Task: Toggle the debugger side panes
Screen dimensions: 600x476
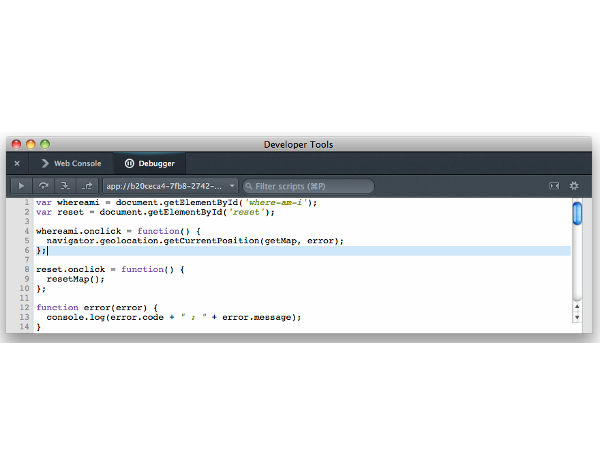Action: pos(553,186)
